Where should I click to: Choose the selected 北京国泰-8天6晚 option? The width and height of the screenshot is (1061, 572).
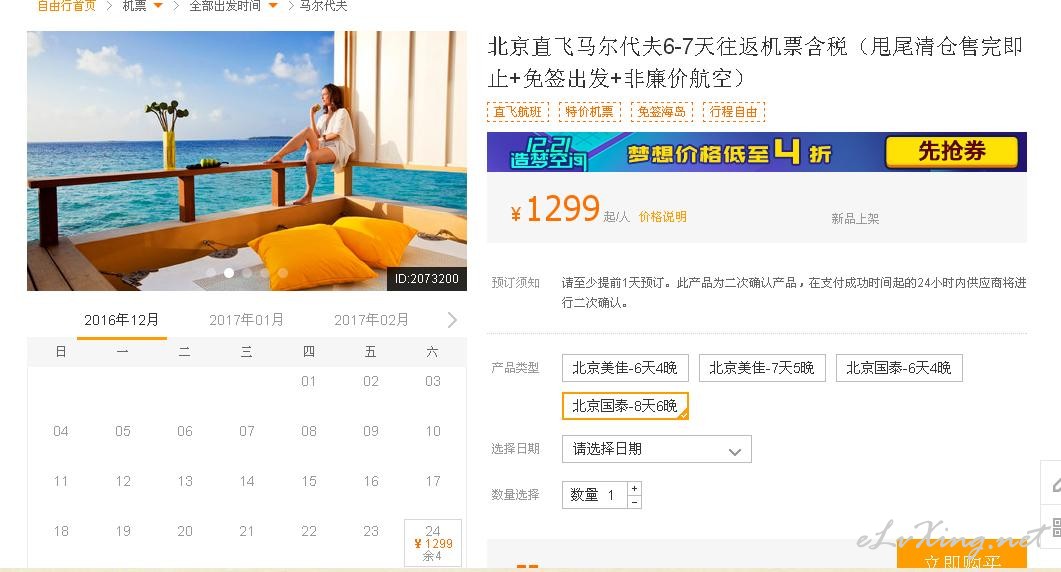(625, 405)
